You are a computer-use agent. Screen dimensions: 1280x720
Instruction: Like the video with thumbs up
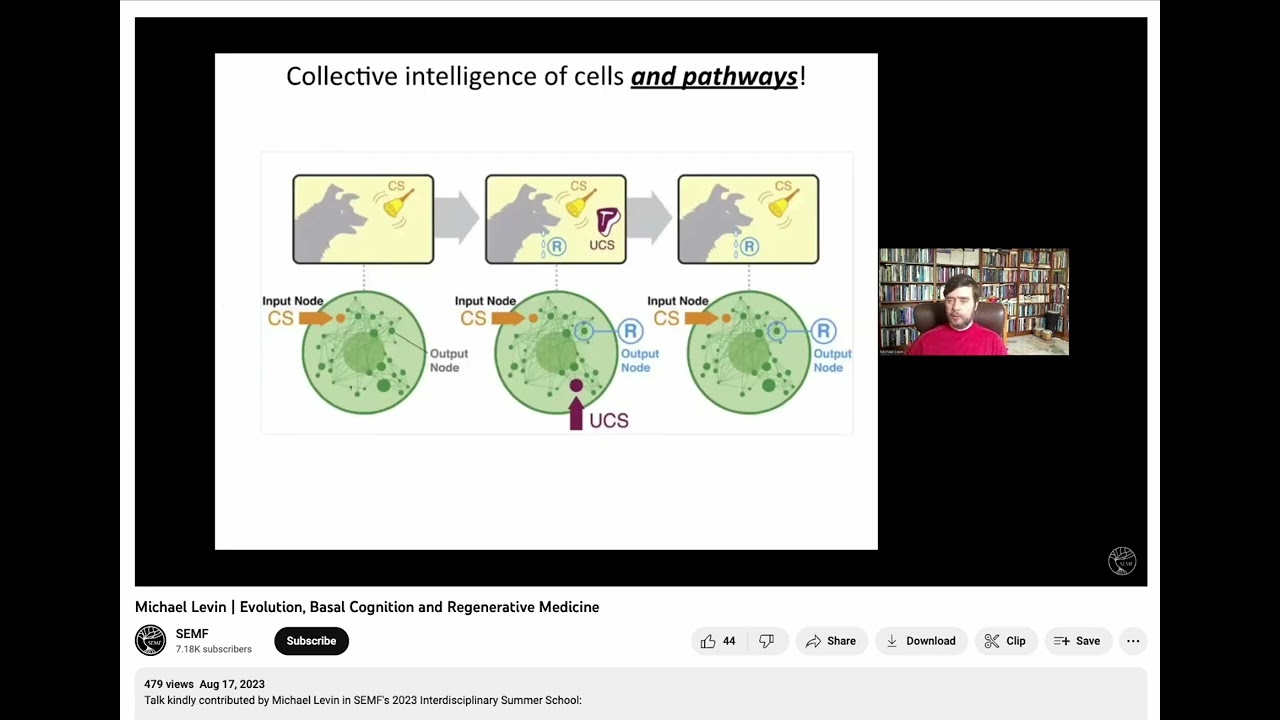coord(718,641)
